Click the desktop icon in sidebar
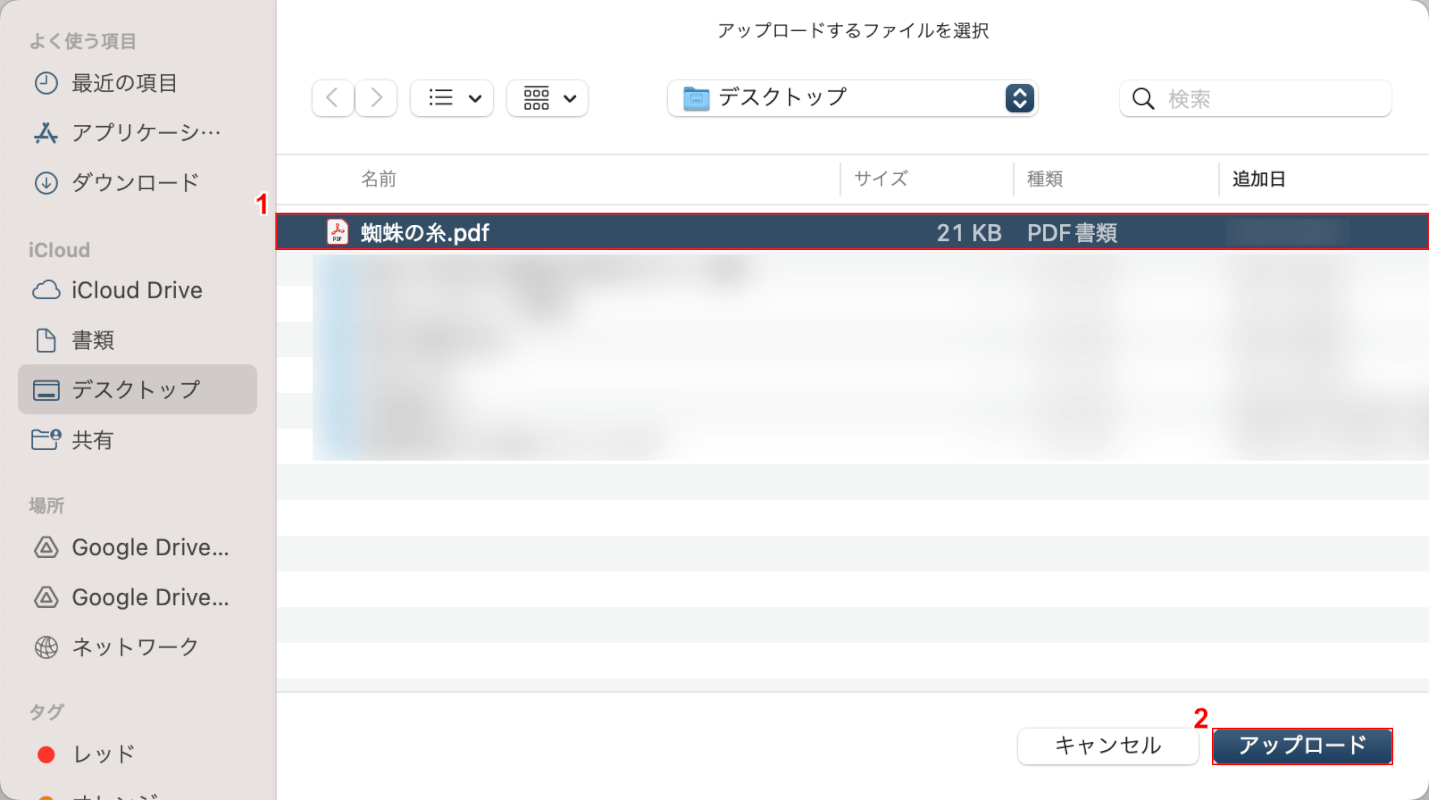This screenshot has height=800, width=1429. pyautogui.click(x=46, y=390)
